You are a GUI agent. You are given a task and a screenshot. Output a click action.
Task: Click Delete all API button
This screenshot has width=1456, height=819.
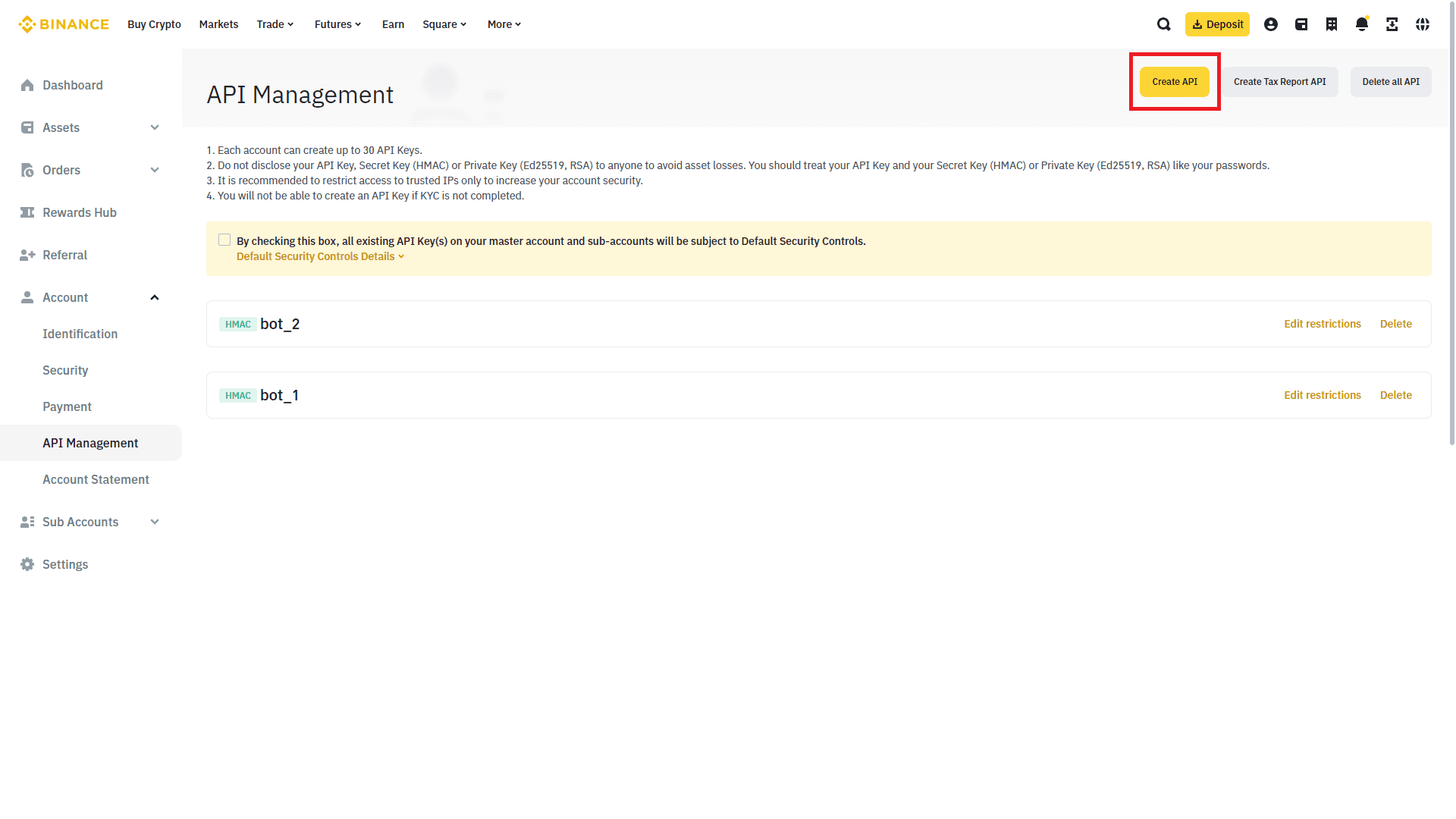[1391, 82]
